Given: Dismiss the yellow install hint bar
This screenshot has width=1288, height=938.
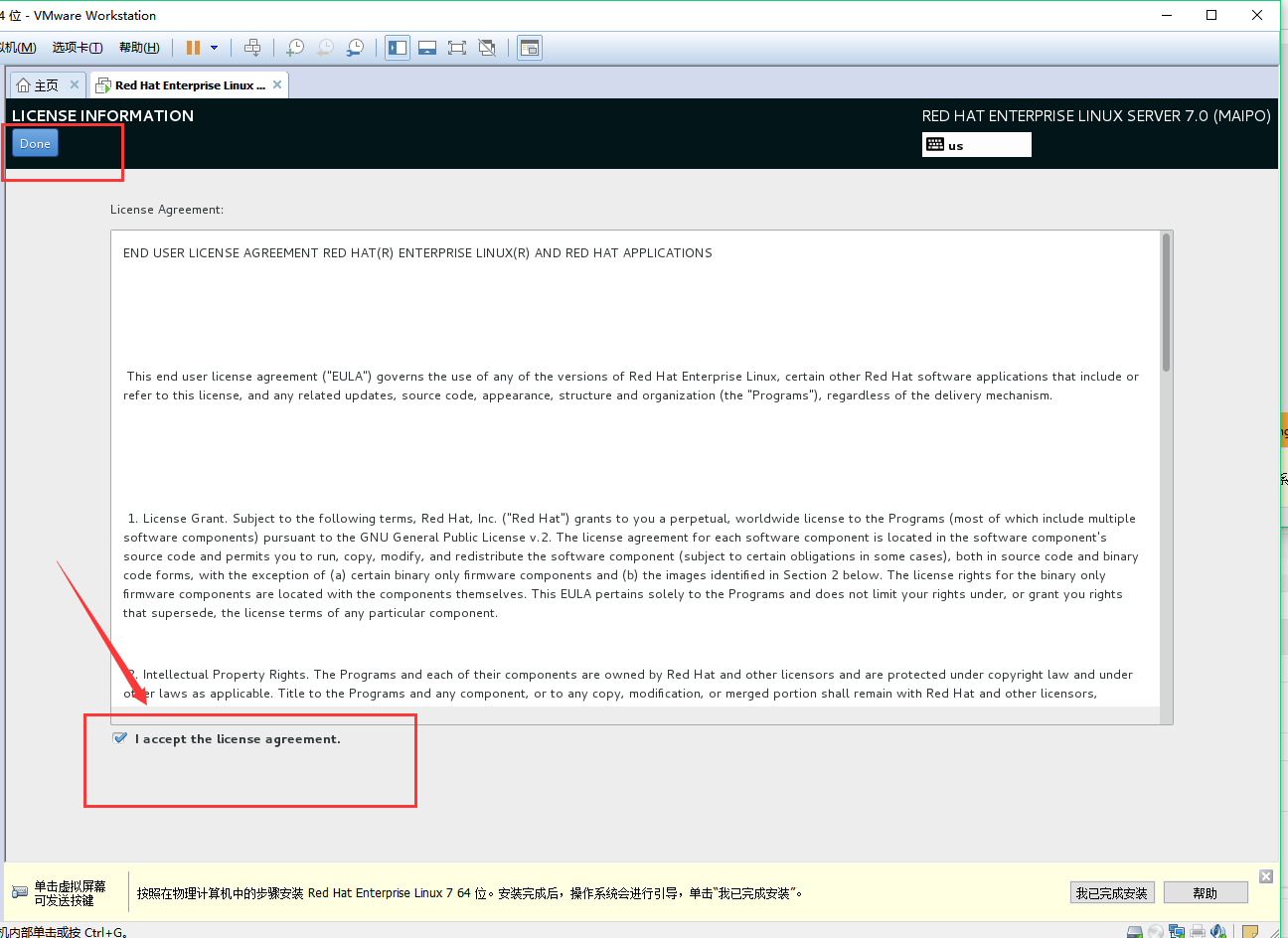Looking at the screenshot, I should [1266, 875].
